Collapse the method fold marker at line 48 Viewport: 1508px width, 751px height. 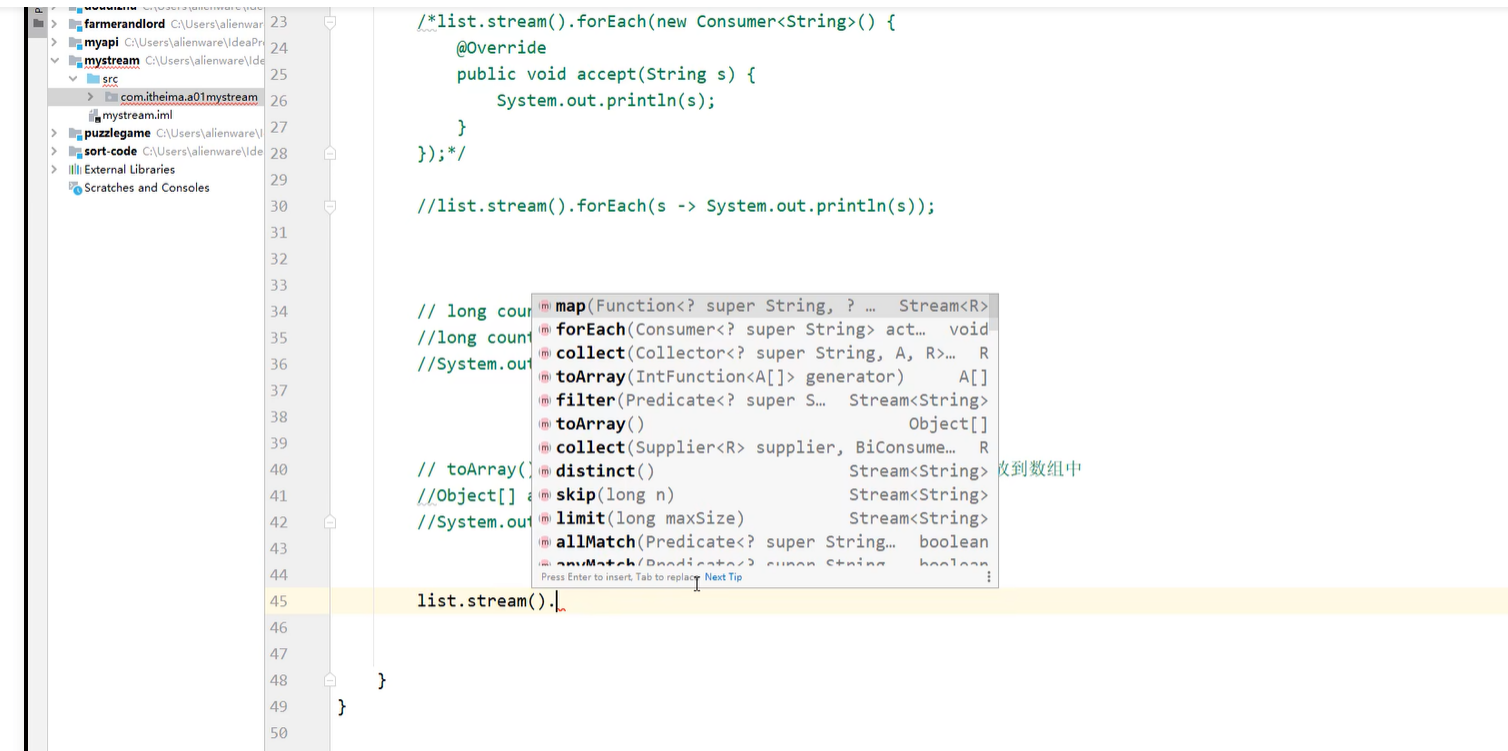point(330,679)
